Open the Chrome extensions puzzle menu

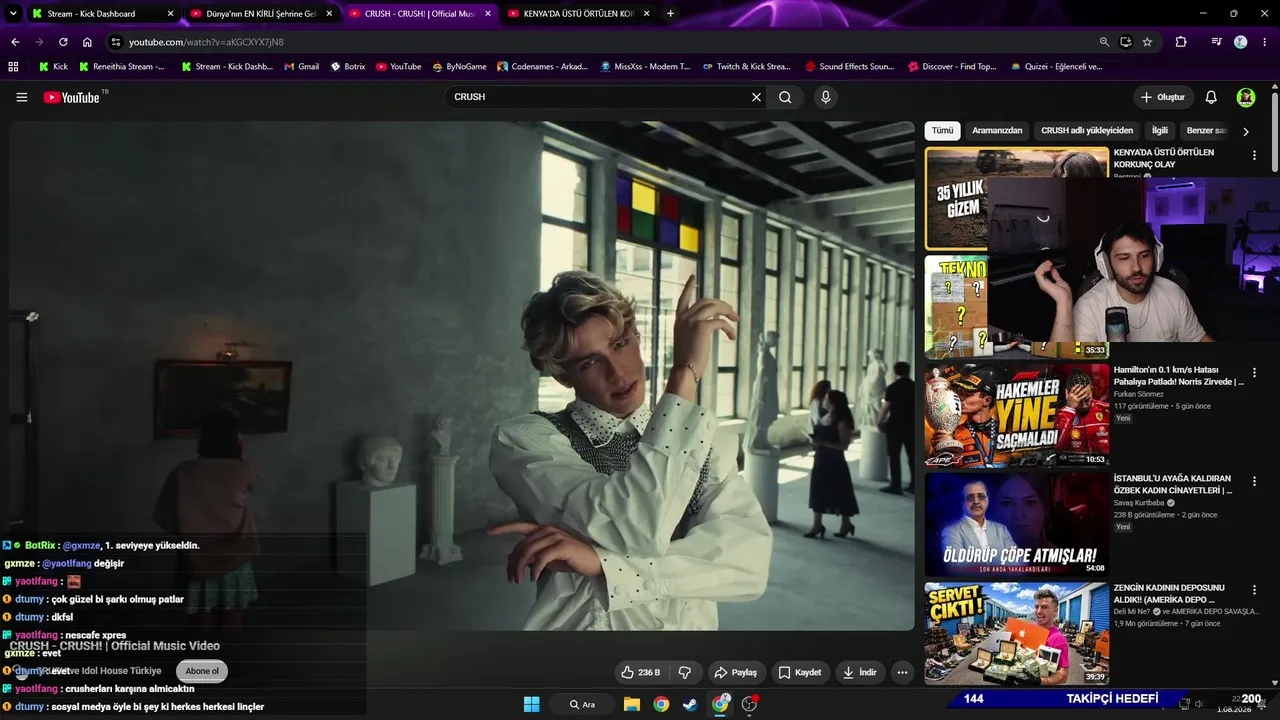1181,42
